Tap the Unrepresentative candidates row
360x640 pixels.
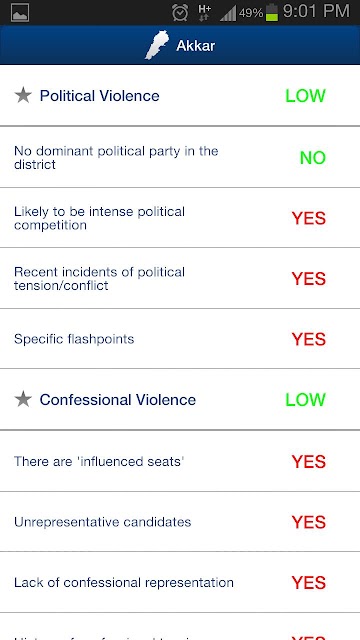180,522
